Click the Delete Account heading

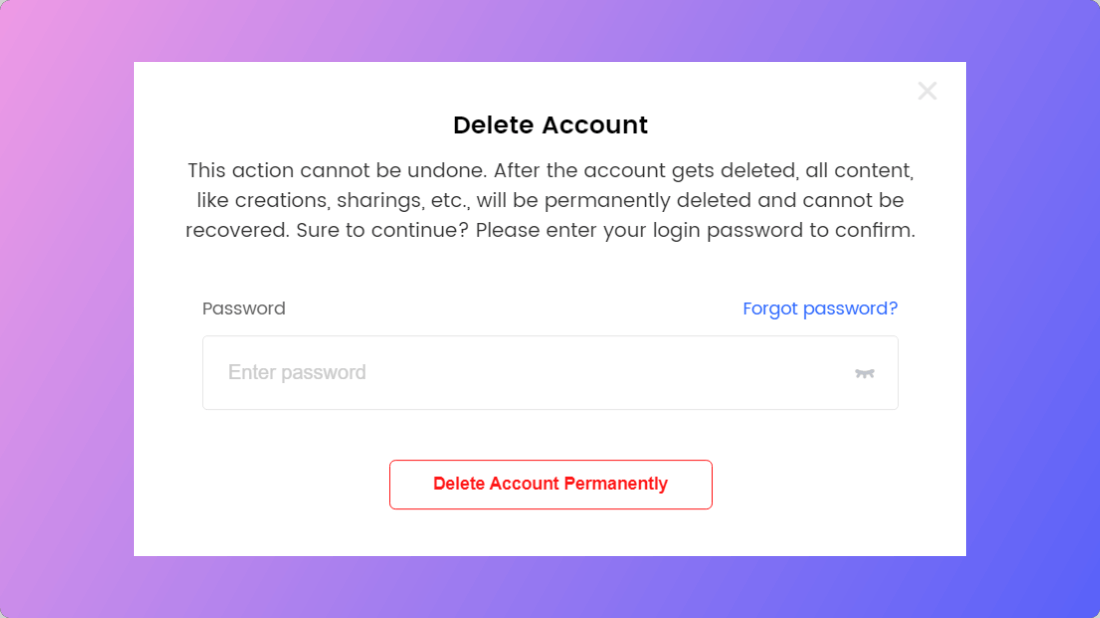pyautogui.click(x=550, y=125)
